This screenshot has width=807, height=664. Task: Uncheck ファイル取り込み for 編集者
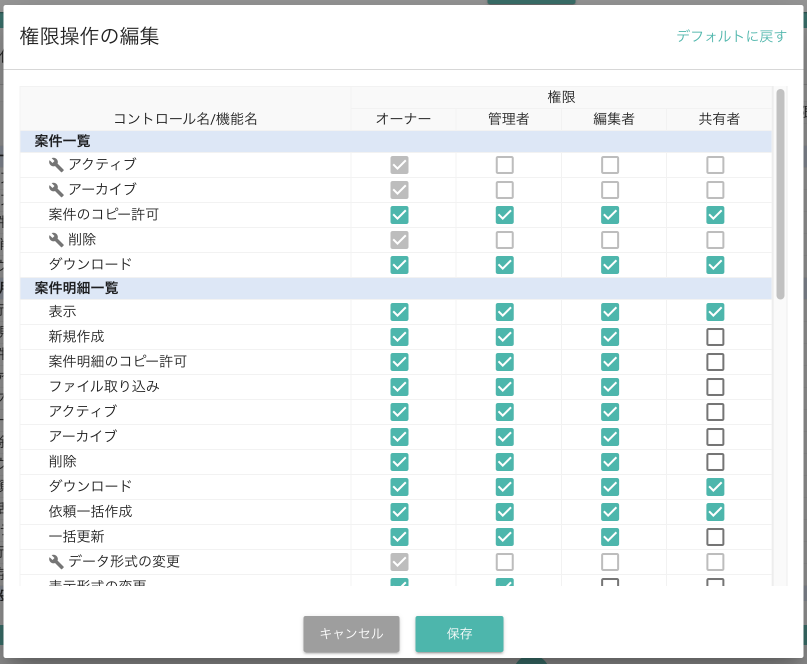pyautogui.click(x=610, y=387)
